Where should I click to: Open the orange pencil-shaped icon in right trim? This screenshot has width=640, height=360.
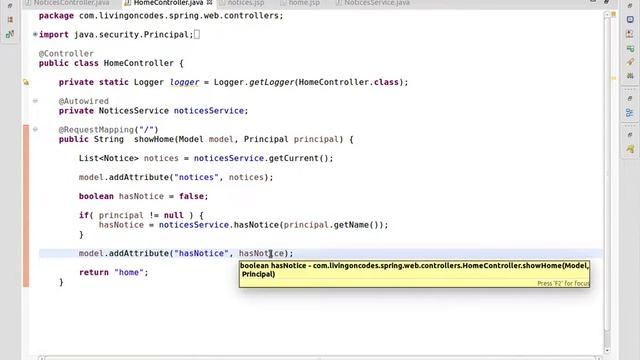click(630, 62)
